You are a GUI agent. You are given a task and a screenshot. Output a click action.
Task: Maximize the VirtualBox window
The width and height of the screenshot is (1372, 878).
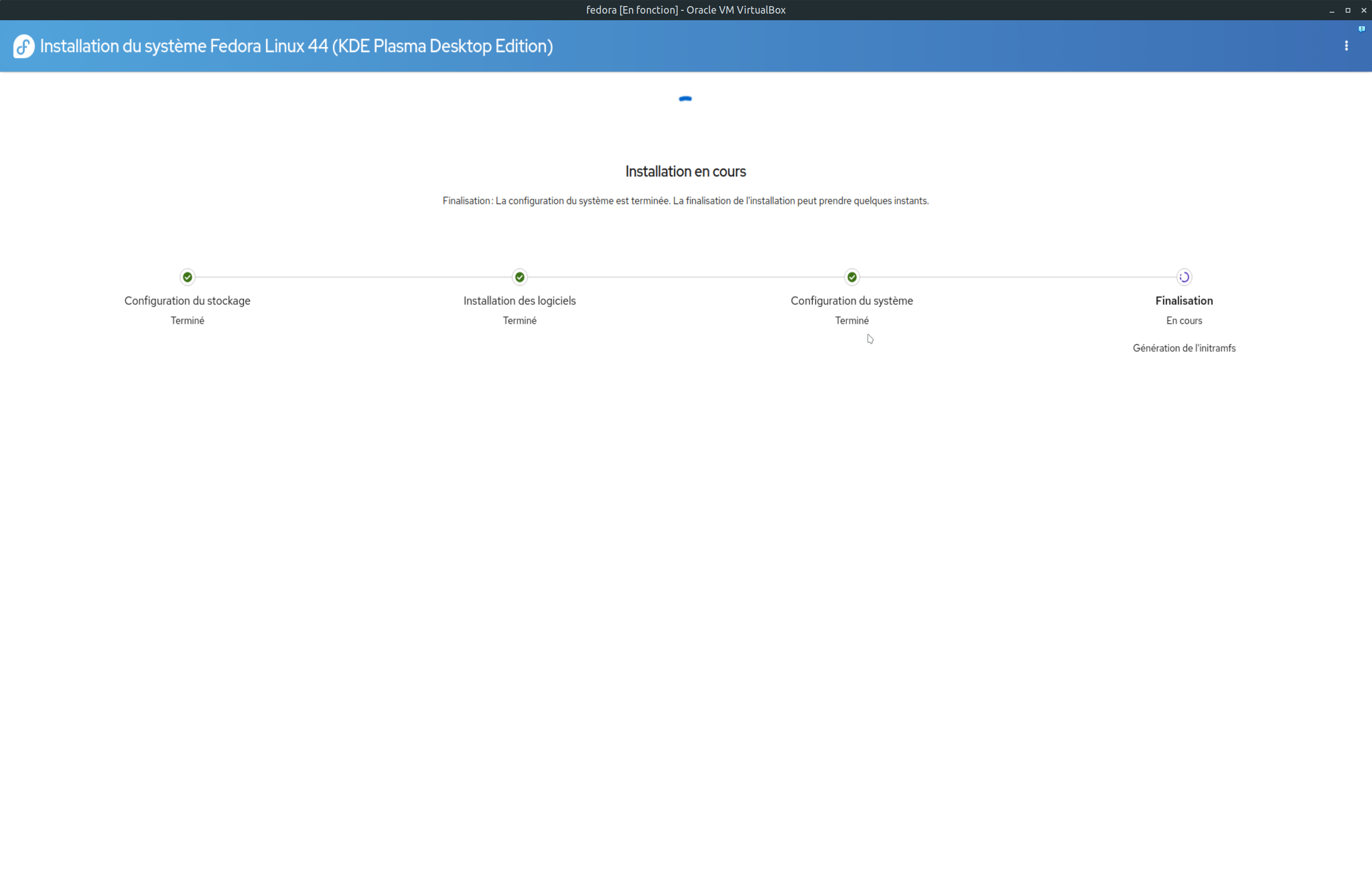coord(1348,10)
